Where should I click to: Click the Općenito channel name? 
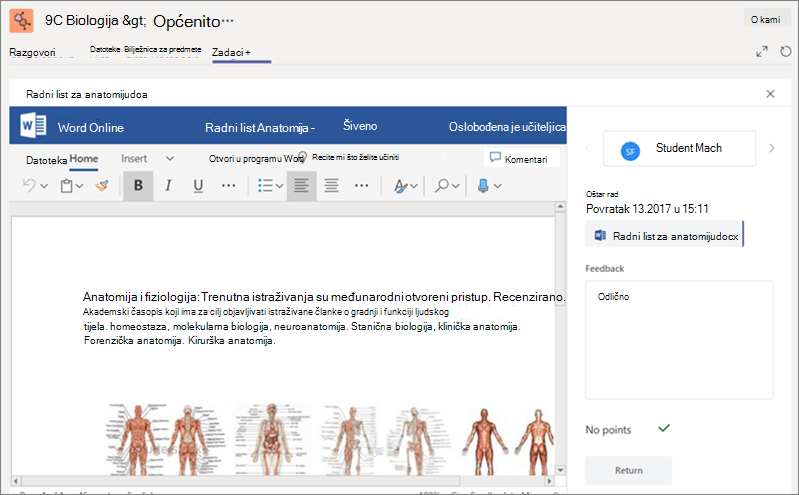point(187,21)
